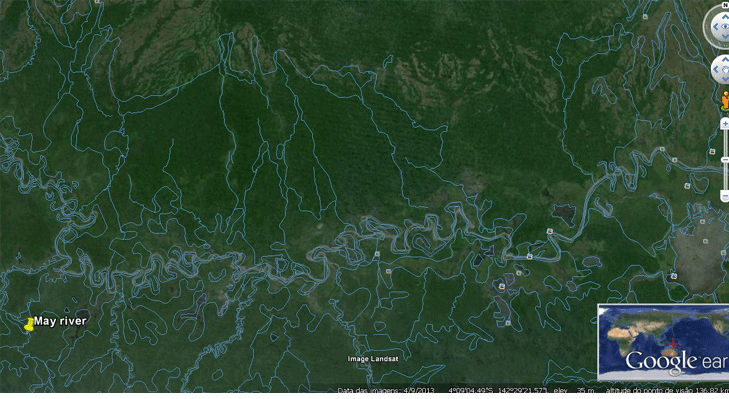This screenshot has height=399, width=729.
Task: Click the zoom slider handle
Action: tap(725, 160)
